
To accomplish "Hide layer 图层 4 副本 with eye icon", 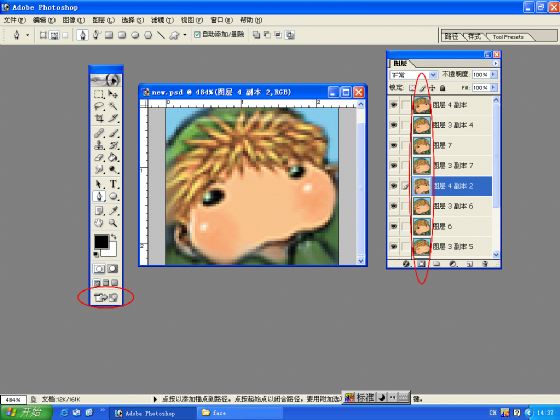I will tap(394, 105).
